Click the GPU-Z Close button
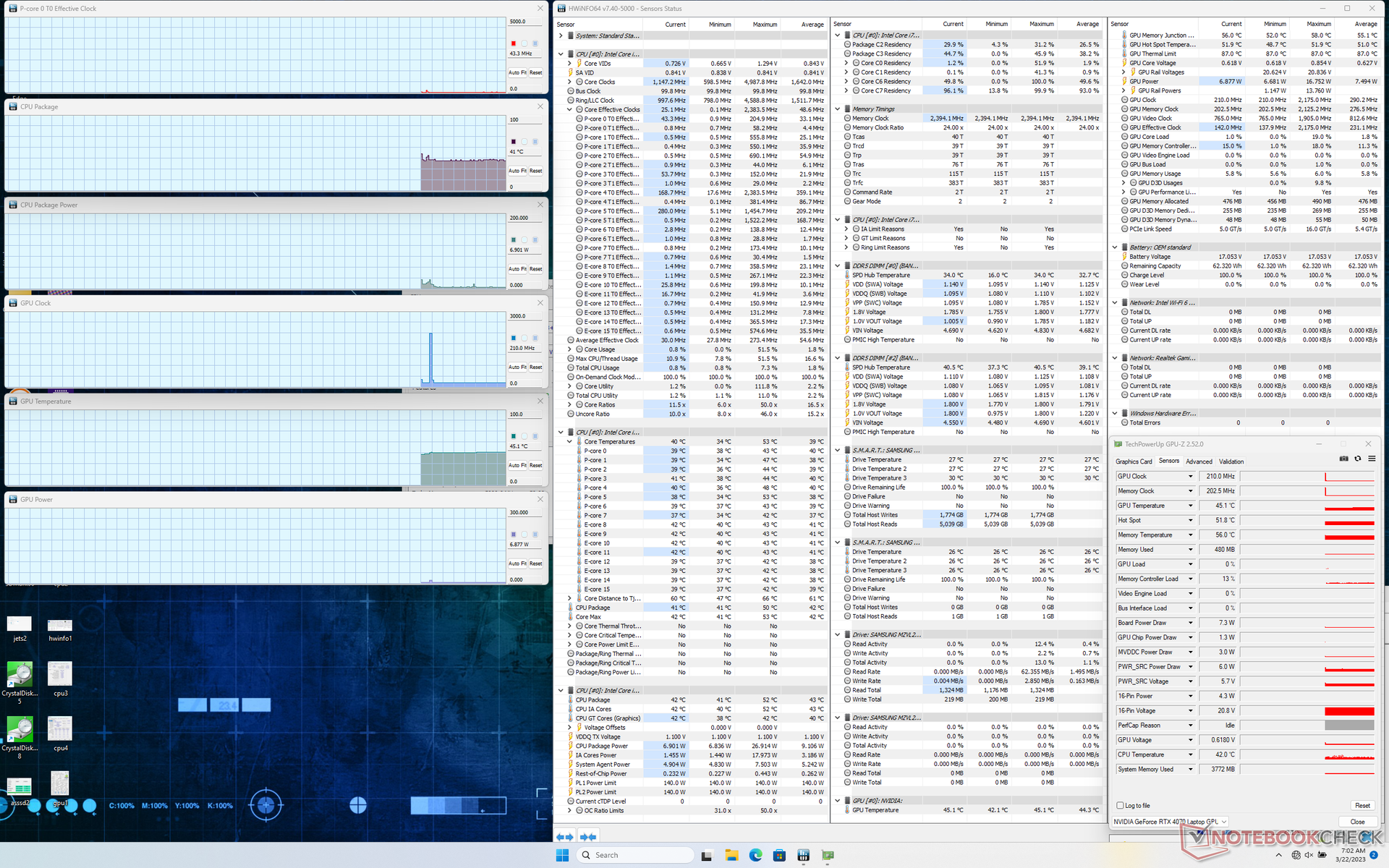The height and width of the screenshot is (868, 1389). click(x=1358, y=822)
